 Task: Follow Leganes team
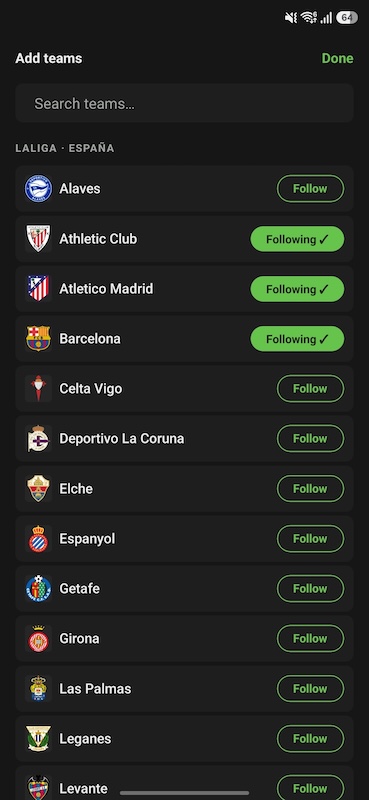point(310,739)
